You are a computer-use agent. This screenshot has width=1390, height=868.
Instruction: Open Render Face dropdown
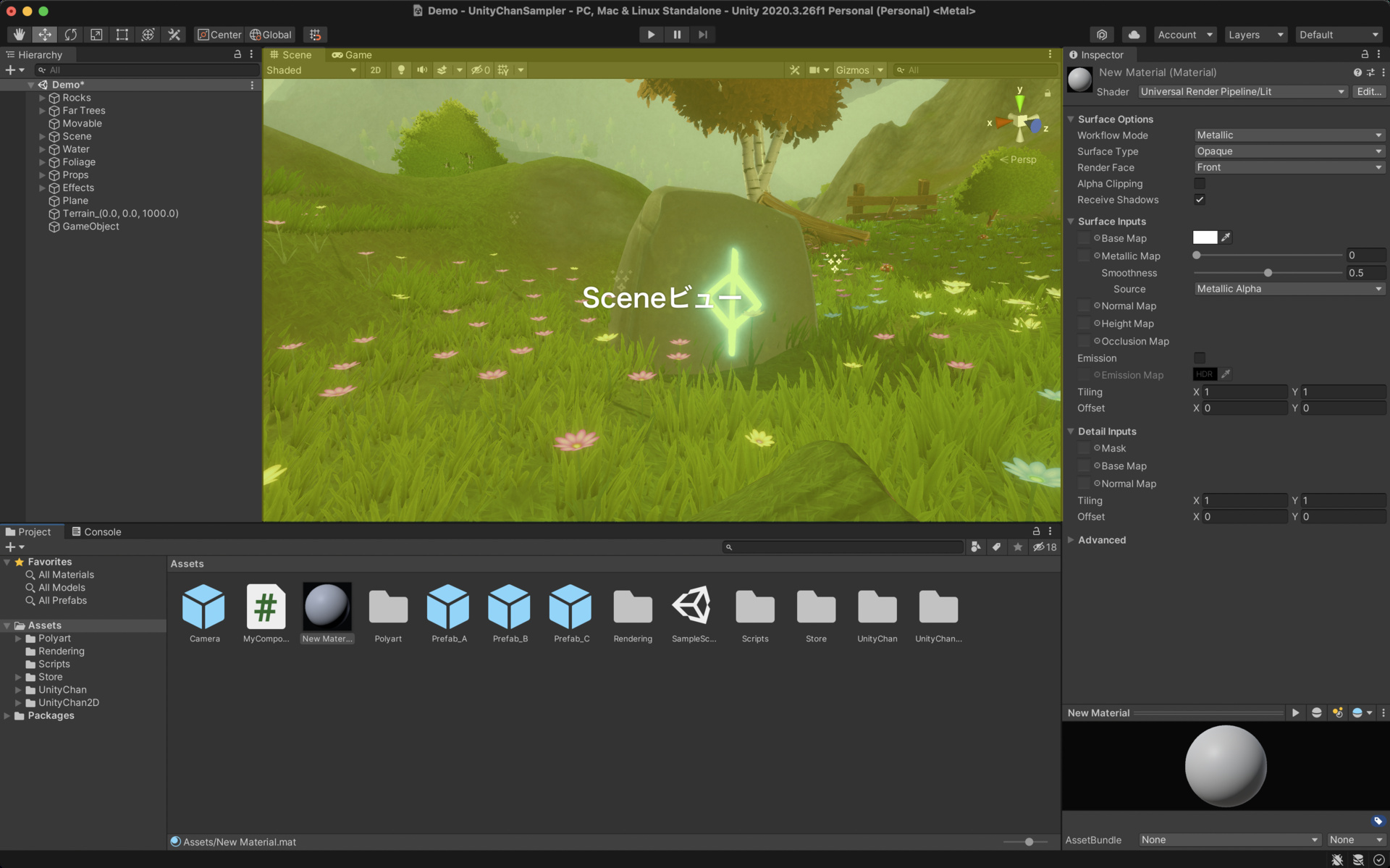point(1289,167)
